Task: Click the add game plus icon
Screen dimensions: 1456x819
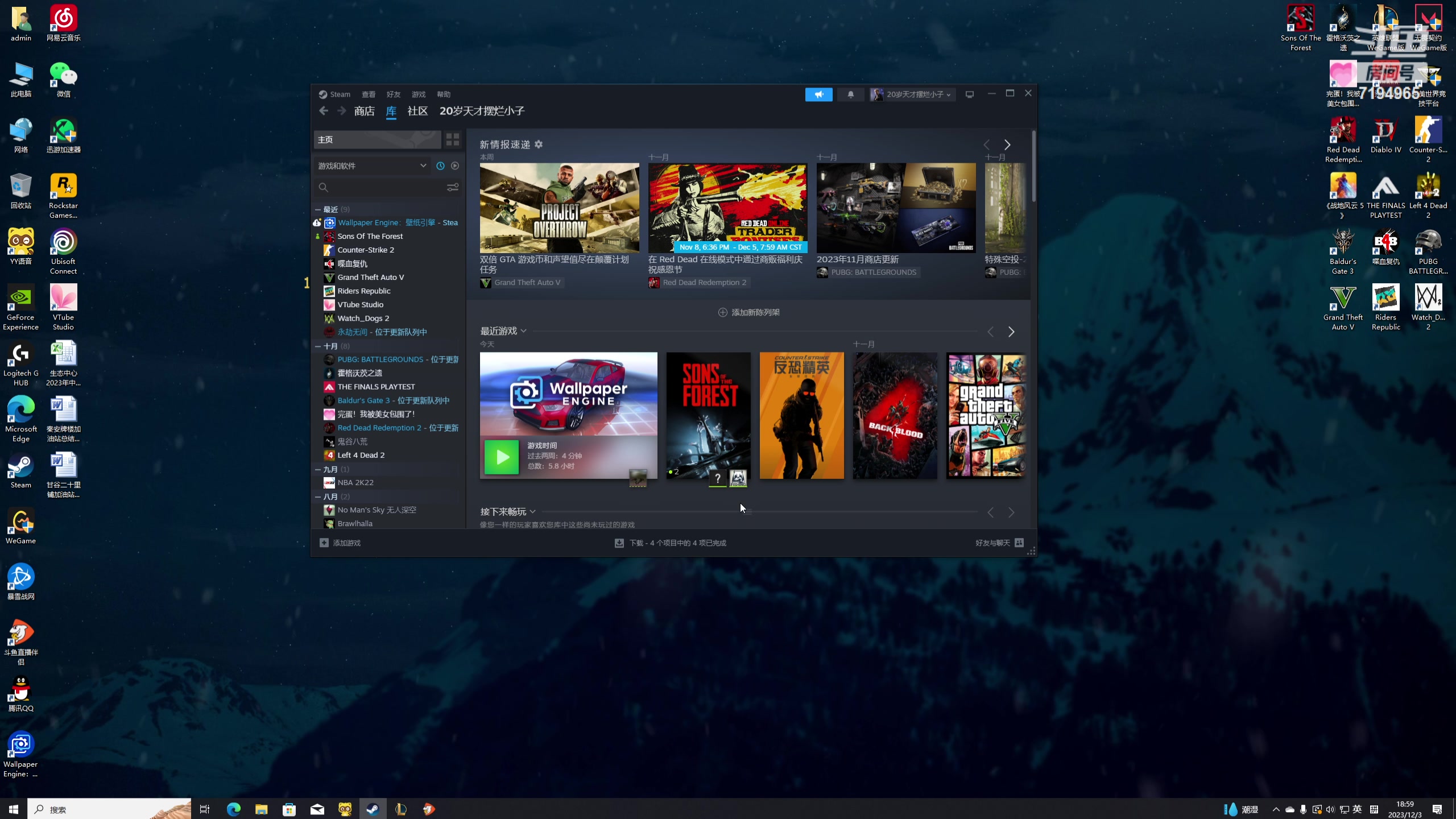Action: pyautogui.click(x=324, y=543)
